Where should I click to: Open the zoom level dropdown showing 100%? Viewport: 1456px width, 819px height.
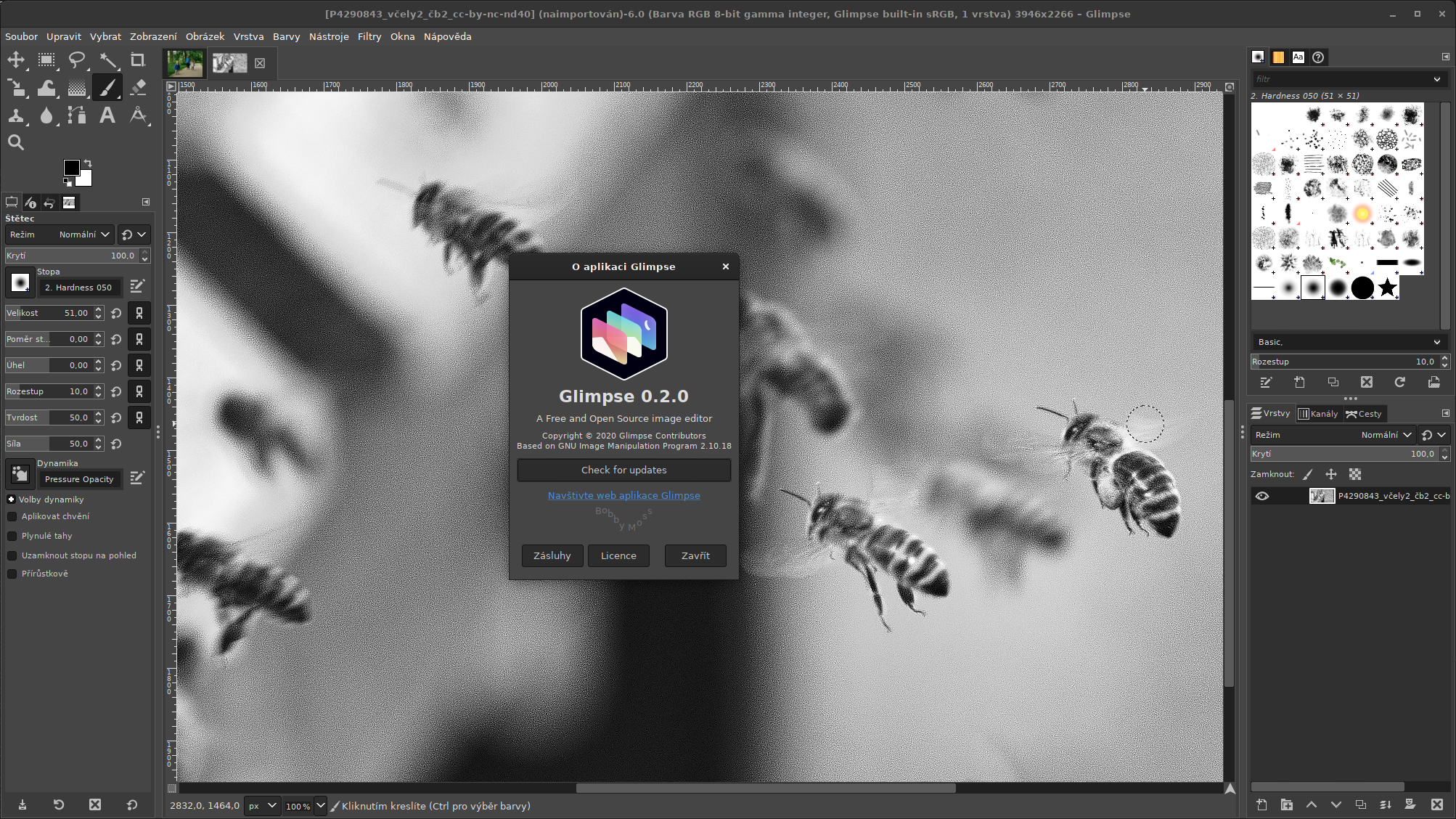pos(320,806)
